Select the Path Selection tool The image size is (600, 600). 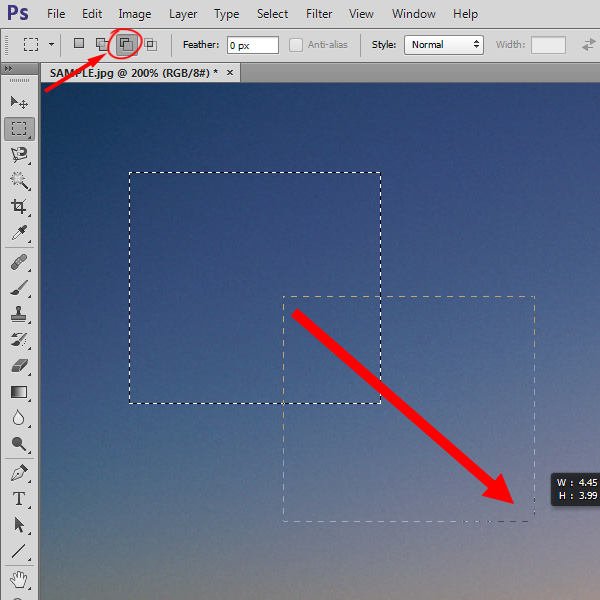click(x=19, y=525)
